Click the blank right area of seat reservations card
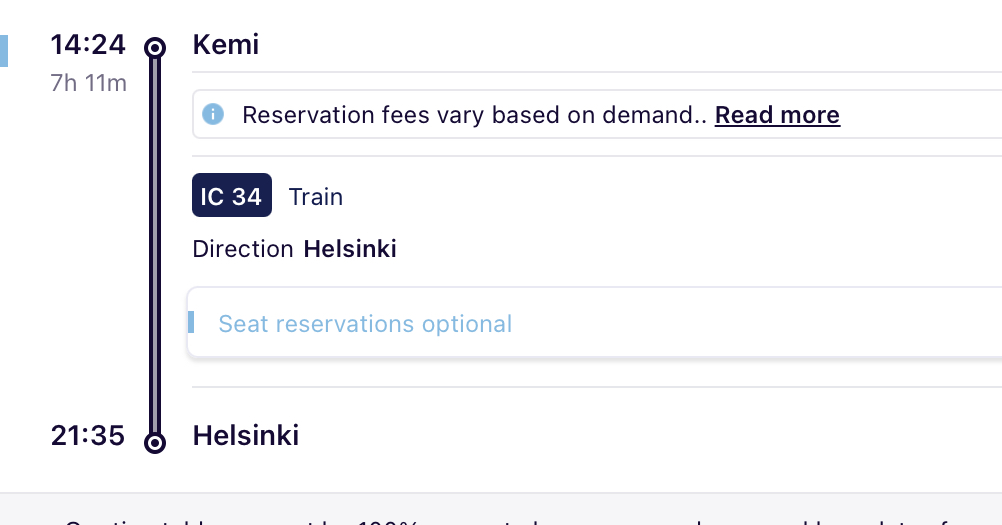 click(767, 323)
